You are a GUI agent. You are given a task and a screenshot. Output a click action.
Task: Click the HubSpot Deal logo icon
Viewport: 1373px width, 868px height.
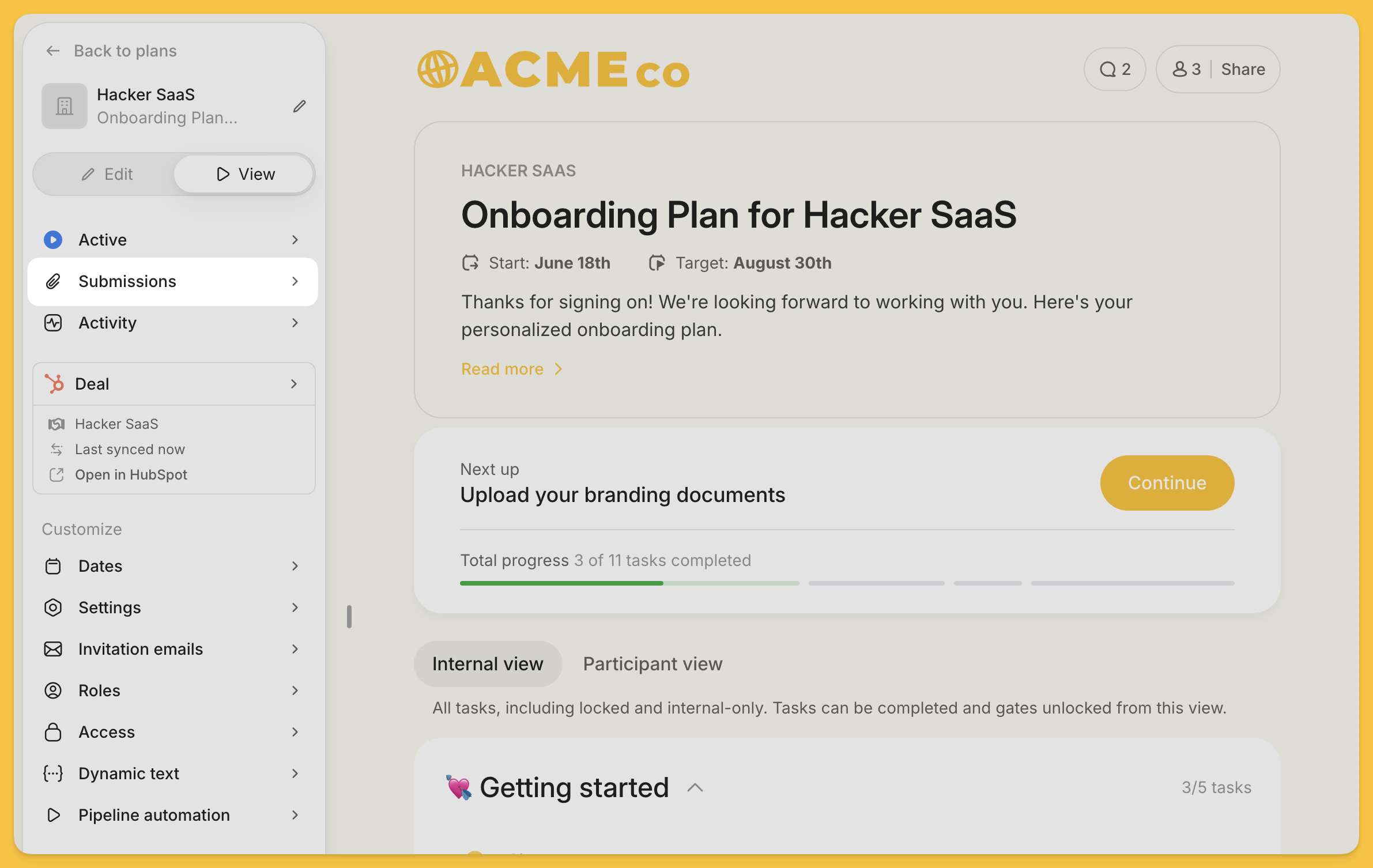54,384
